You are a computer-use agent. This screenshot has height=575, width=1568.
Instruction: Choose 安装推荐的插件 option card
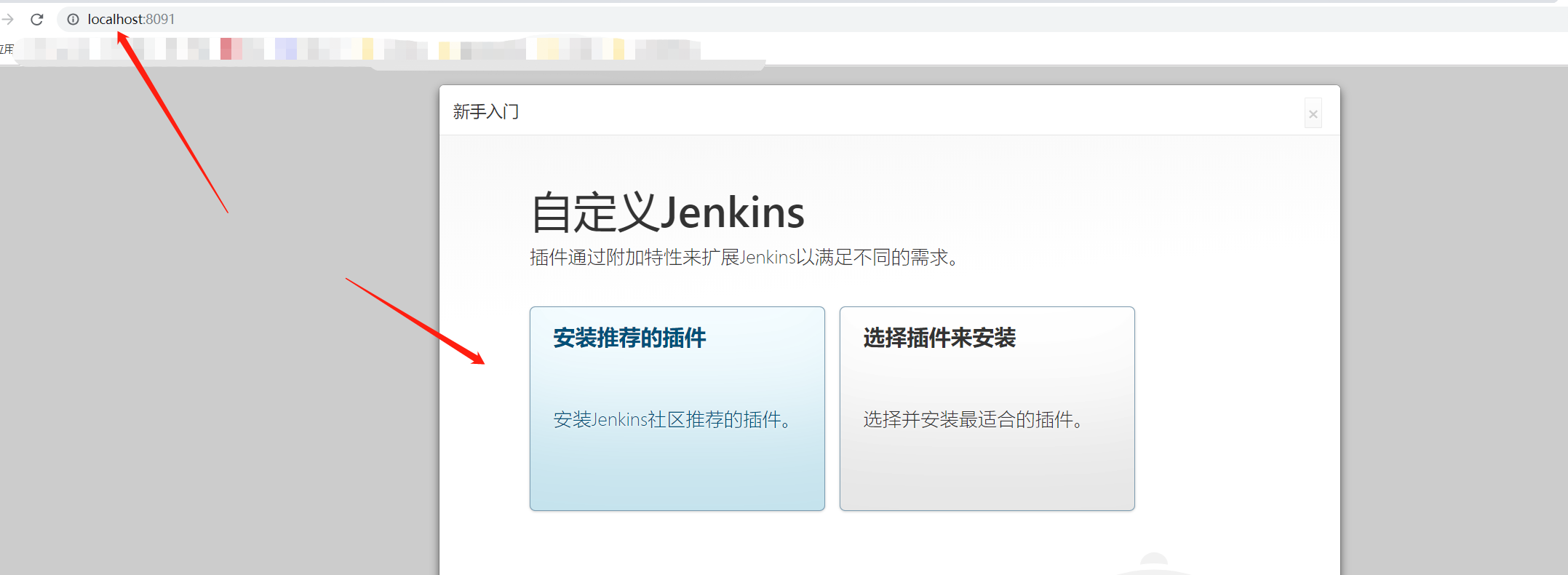(x=677, y=408)
